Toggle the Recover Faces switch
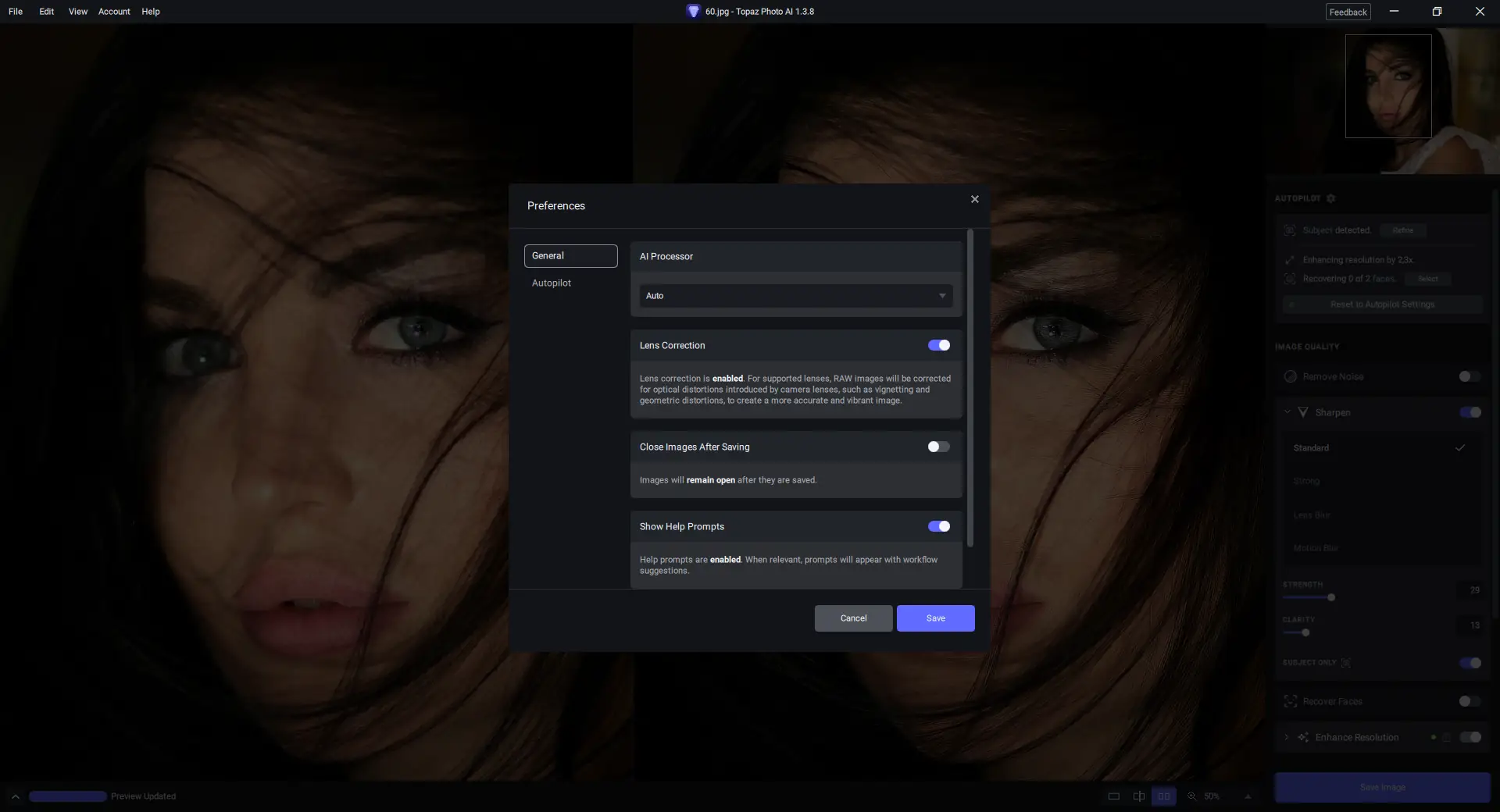Image resolution: width=1500 pixels, height=812 pixels. (x=1470, y=701)
